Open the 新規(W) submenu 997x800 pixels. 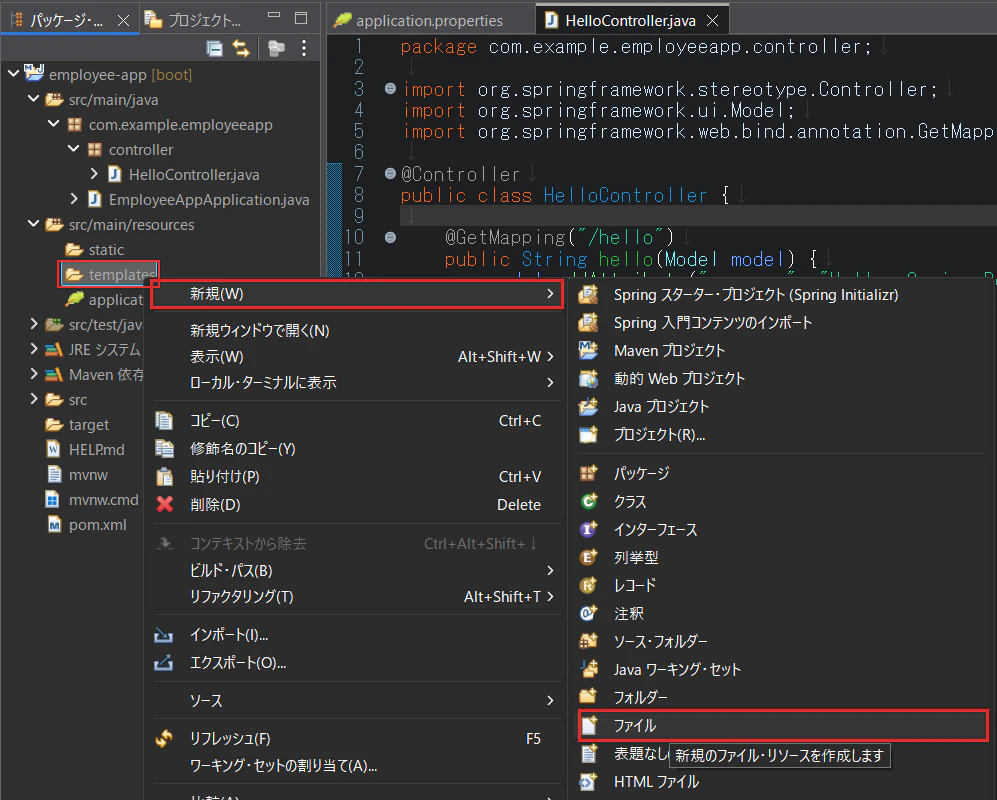[357, 294]
